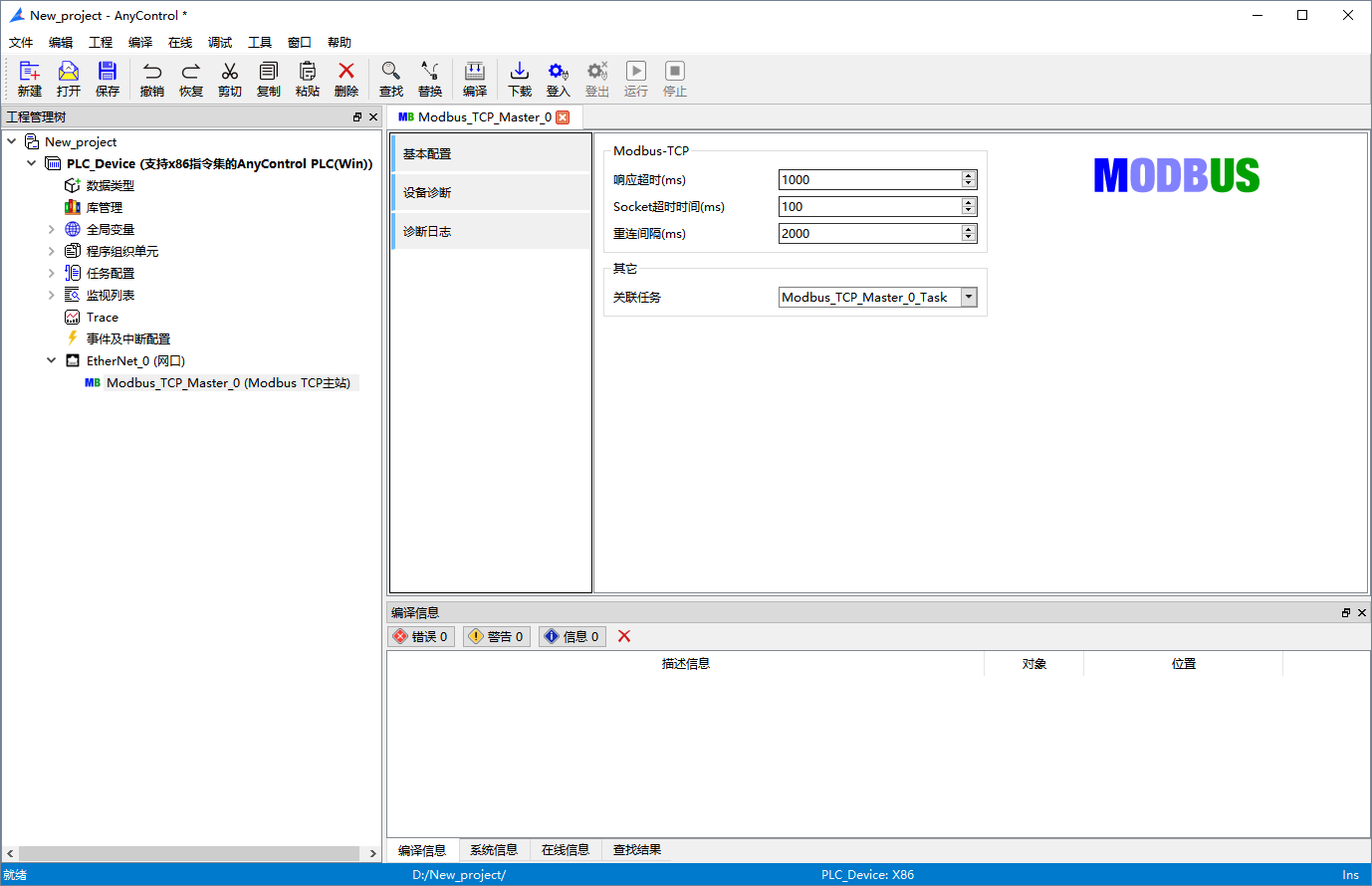Viewport: 1372px width, 886px height.
Task: Select the 诊断日志 side tab
Action: pos(492,231)
